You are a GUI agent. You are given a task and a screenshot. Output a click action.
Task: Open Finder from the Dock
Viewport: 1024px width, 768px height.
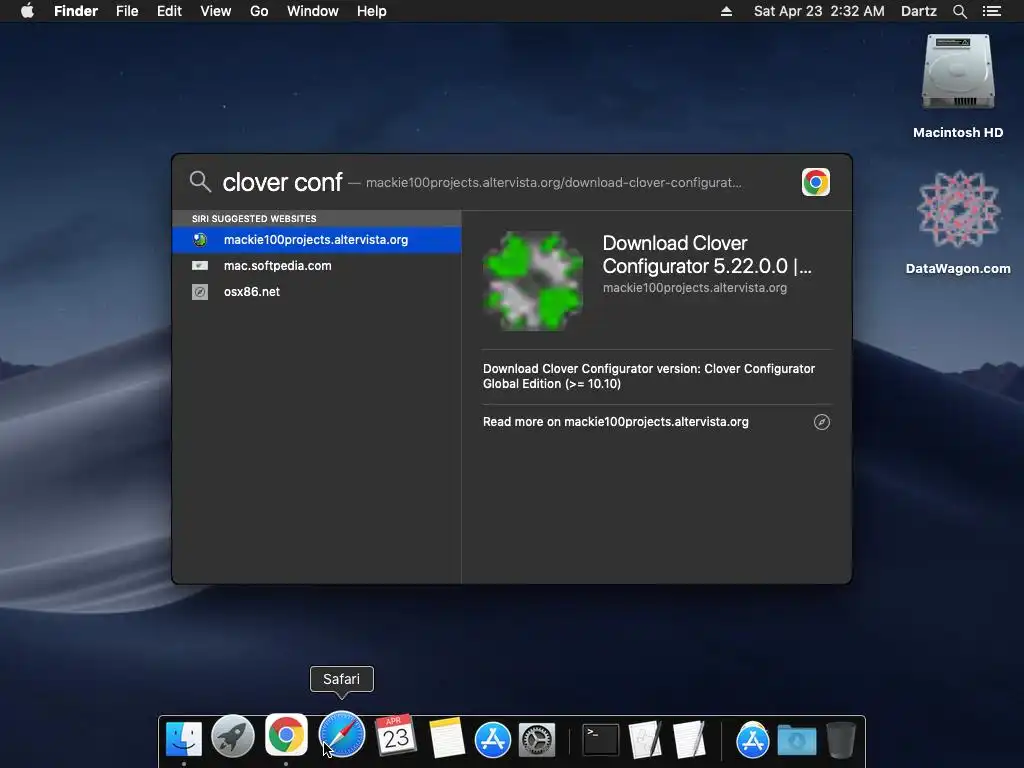tap(184, 739)
